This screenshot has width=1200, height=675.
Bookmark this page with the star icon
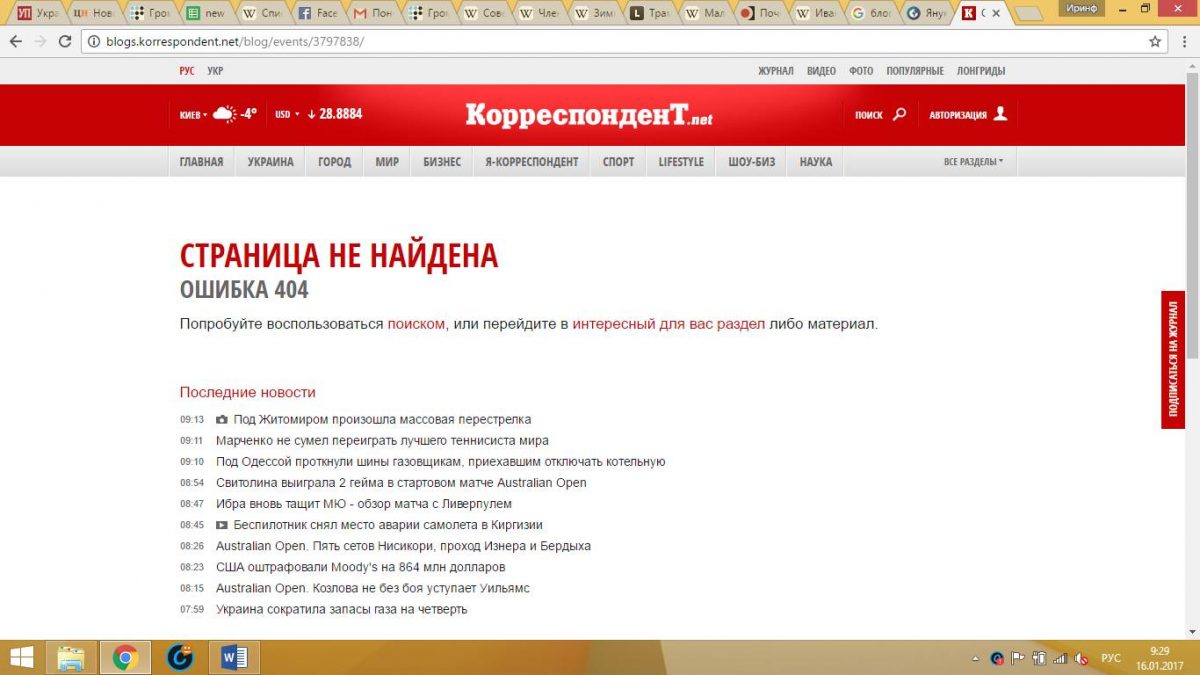1155,42
